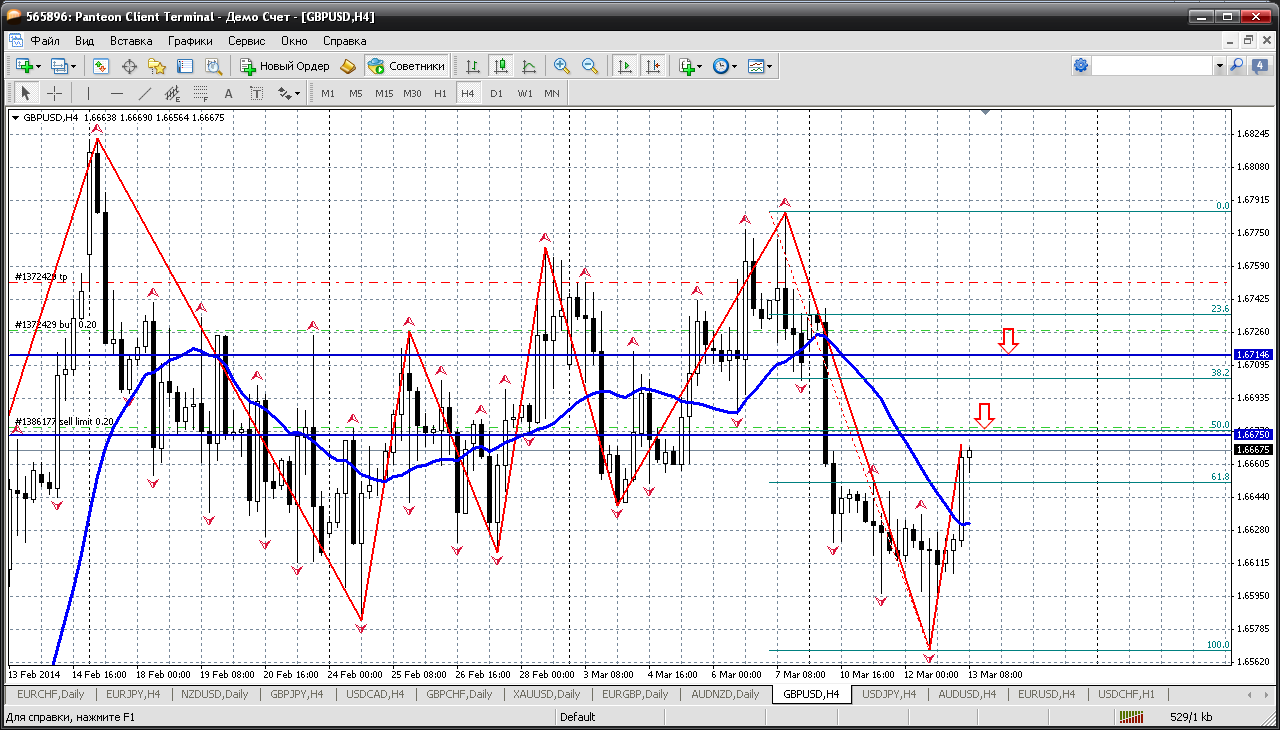Pick the Fibonacci retracement tool
The width and height of the screenshot is (1280, 730).
[x=200, y=93]
